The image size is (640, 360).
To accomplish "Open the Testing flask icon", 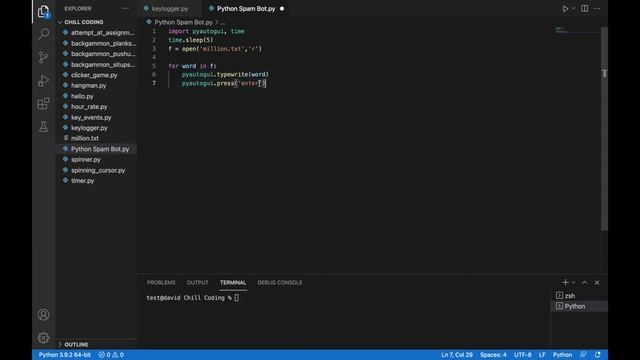I will [44, 127].
